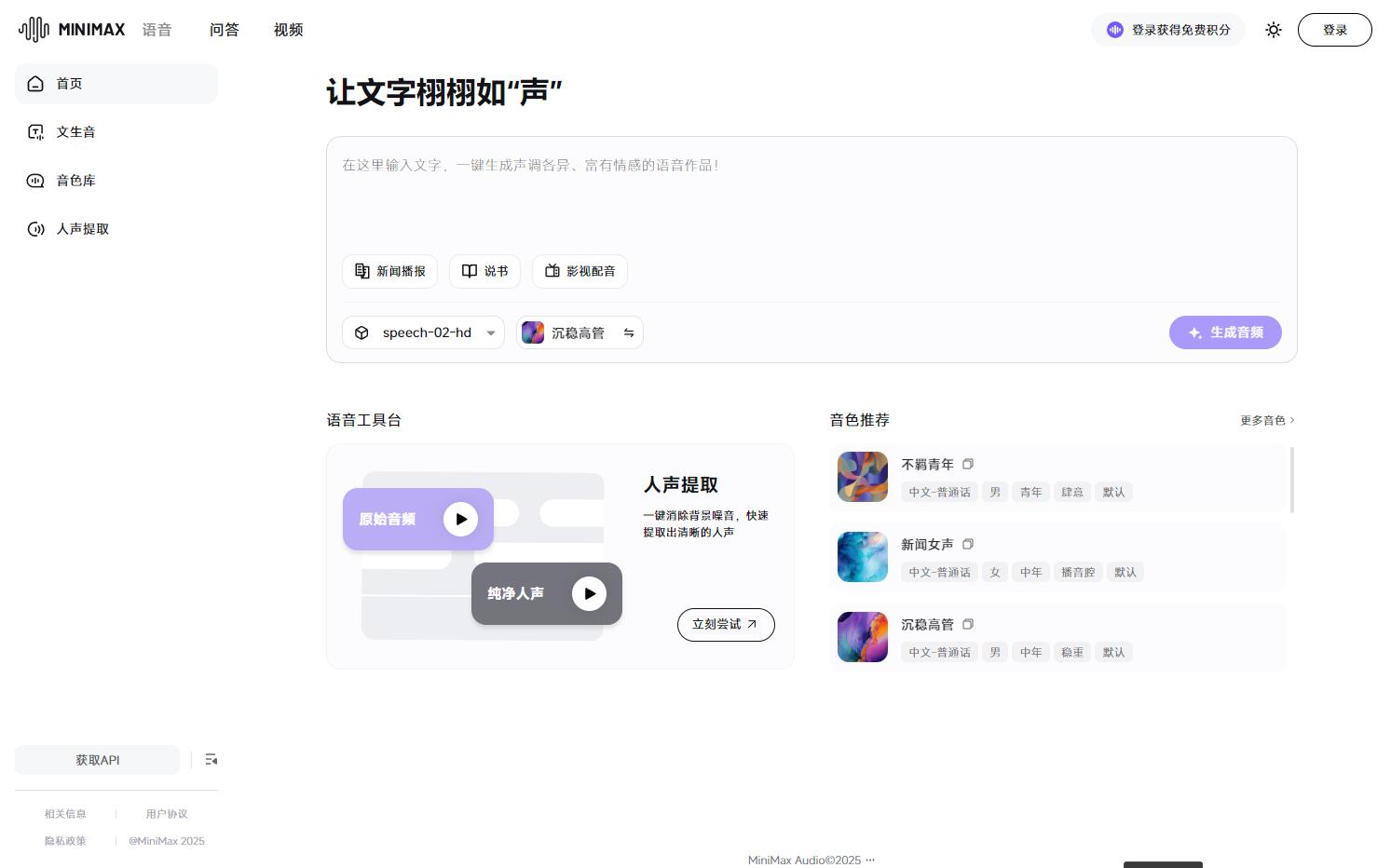
Task: Click the 肆意 tag of 不羁青年
Action: 1072,492
